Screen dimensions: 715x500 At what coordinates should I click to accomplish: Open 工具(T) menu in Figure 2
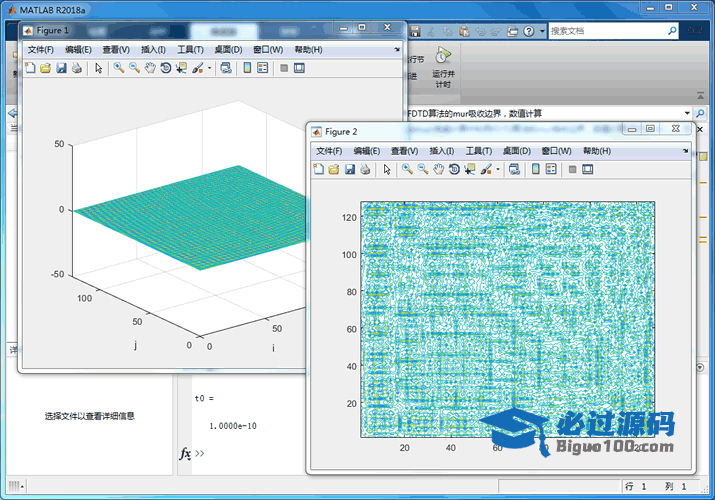(x=479, y=151)
